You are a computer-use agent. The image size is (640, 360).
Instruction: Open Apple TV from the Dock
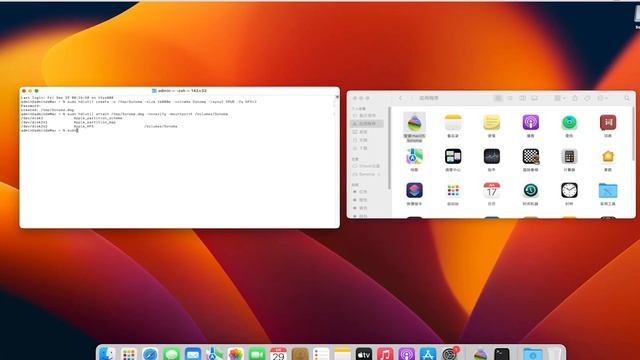point(364,354)
